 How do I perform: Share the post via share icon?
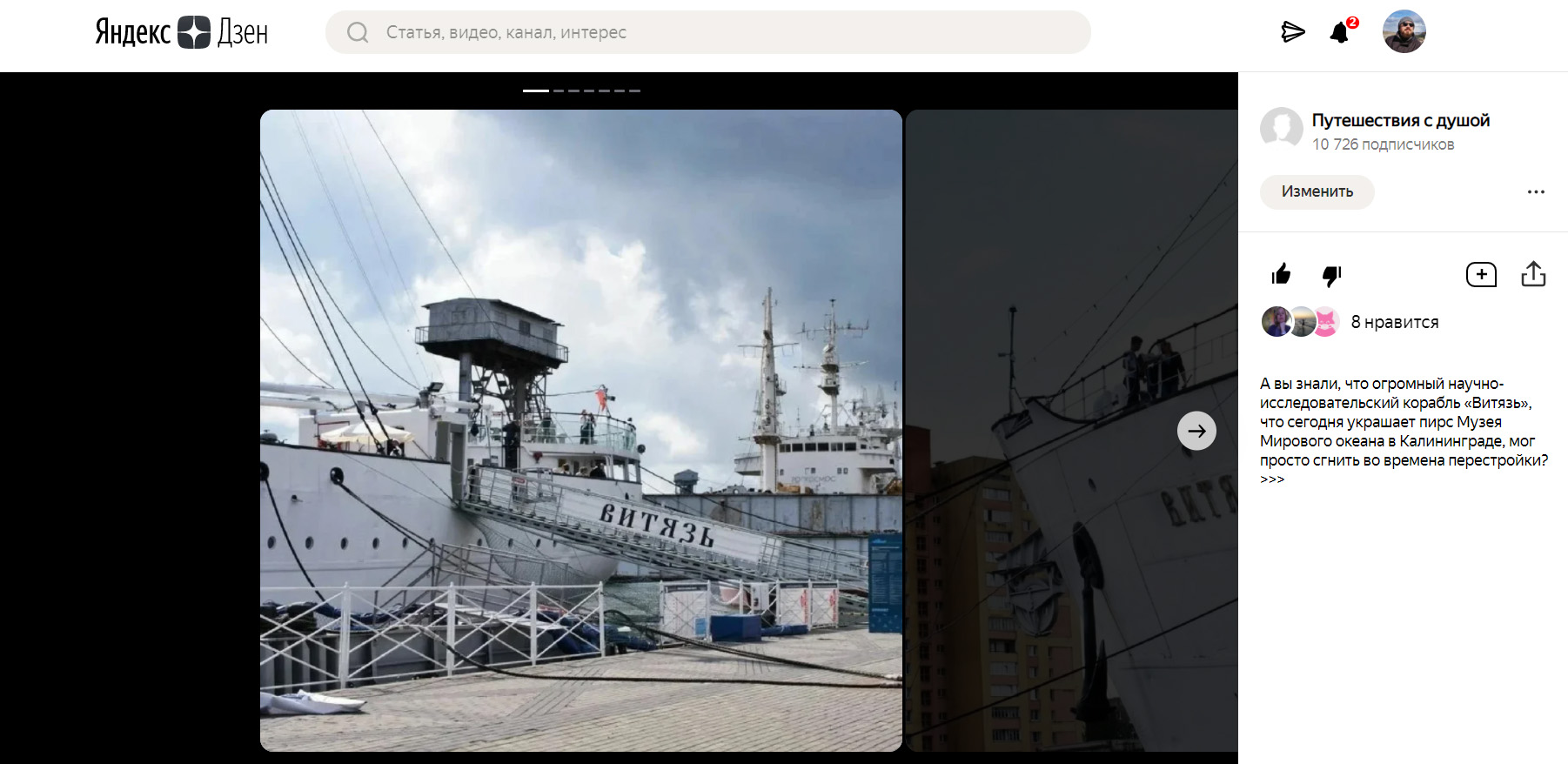(1533, 274)
